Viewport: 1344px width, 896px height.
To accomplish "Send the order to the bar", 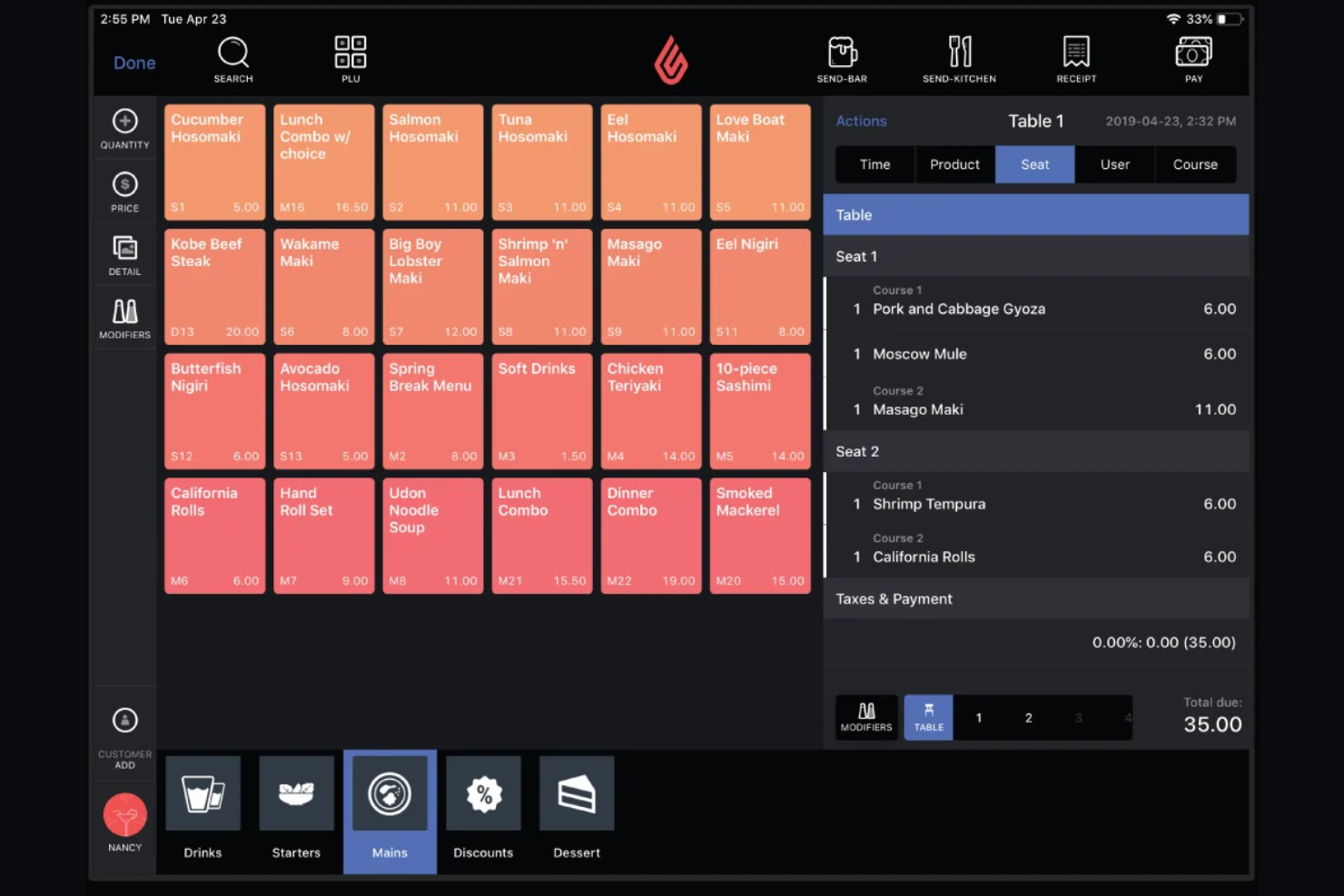I will [841, 57].
